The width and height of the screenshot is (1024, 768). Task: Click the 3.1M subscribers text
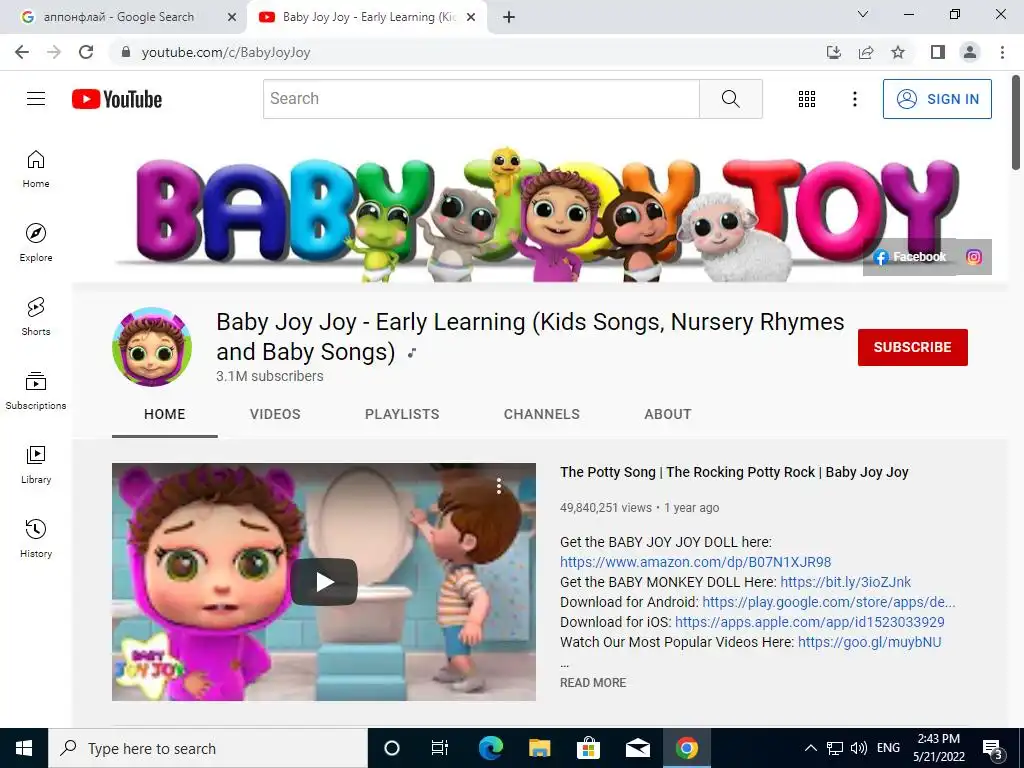coord(270,376)
